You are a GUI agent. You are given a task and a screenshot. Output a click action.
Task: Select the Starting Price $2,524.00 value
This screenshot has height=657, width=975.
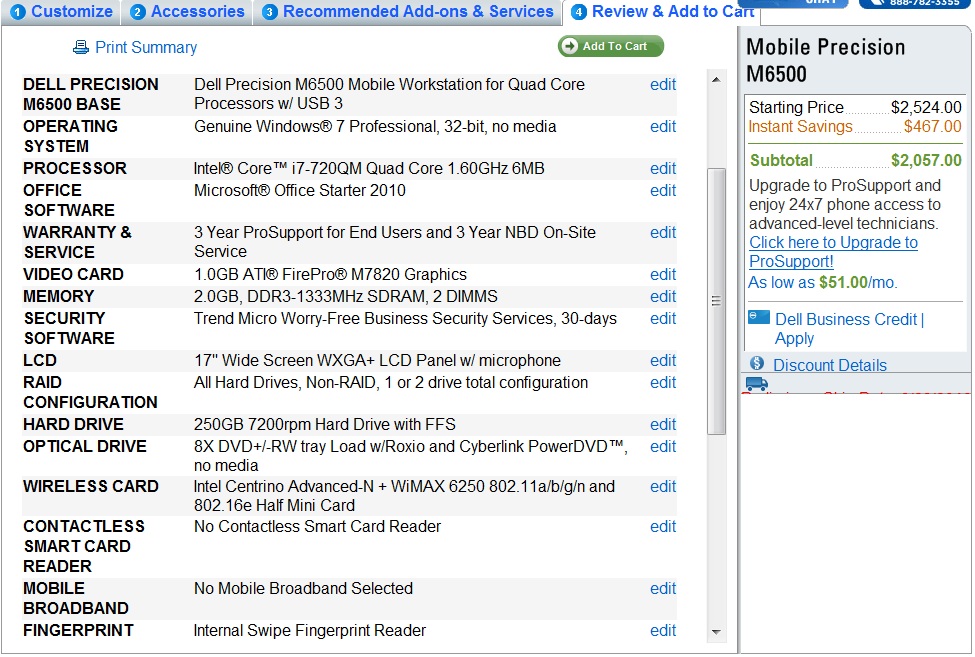pos(926,108)
